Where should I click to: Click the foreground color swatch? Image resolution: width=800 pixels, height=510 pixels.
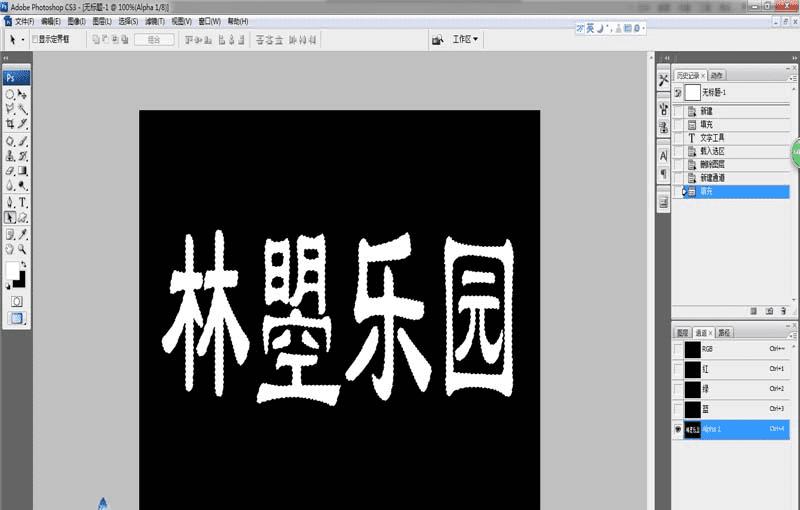12,270
